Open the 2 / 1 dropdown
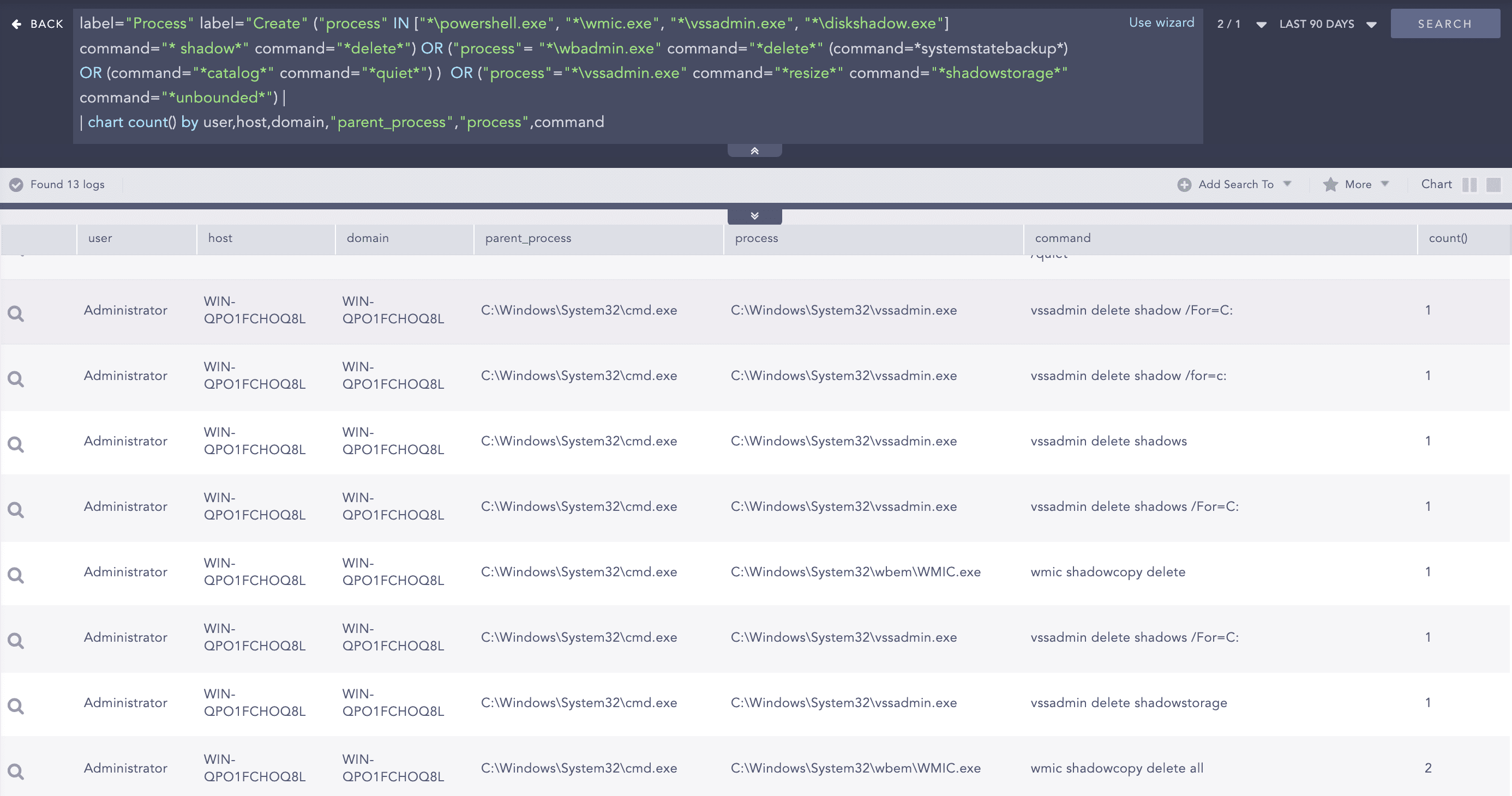 [1241, 24]
